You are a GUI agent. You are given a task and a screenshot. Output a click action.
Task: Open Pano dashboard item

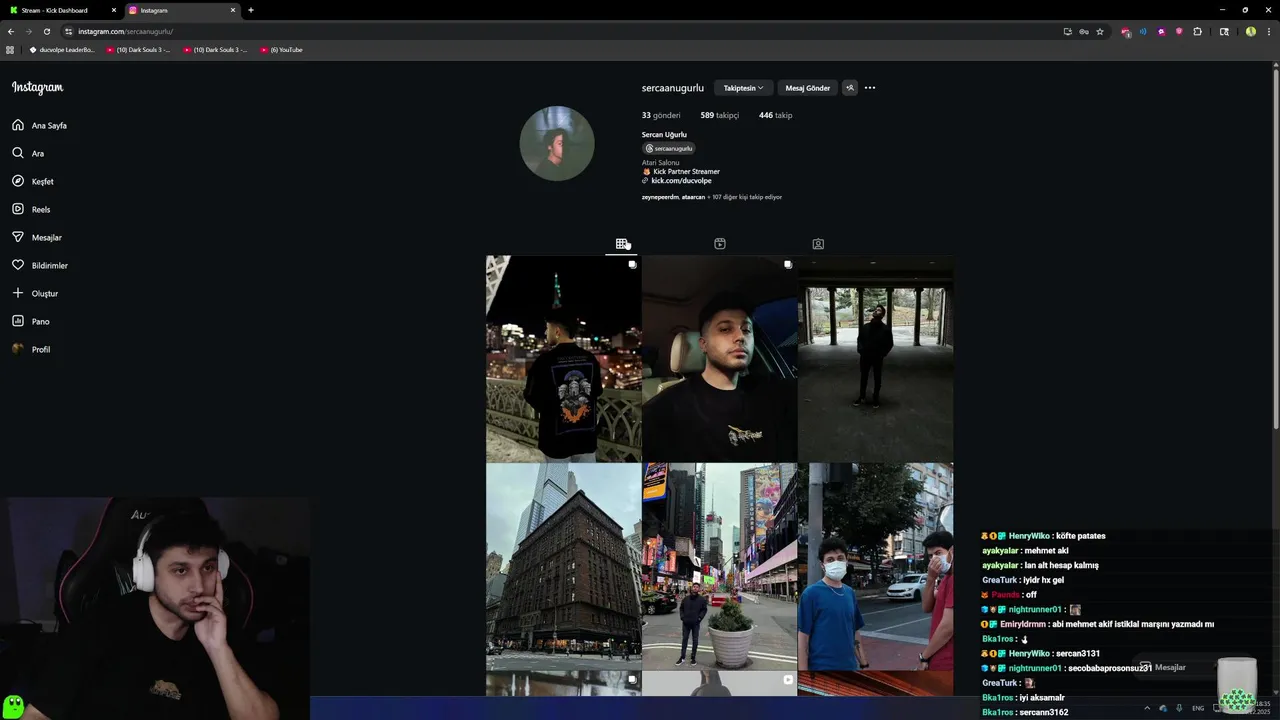pos(31,322)
